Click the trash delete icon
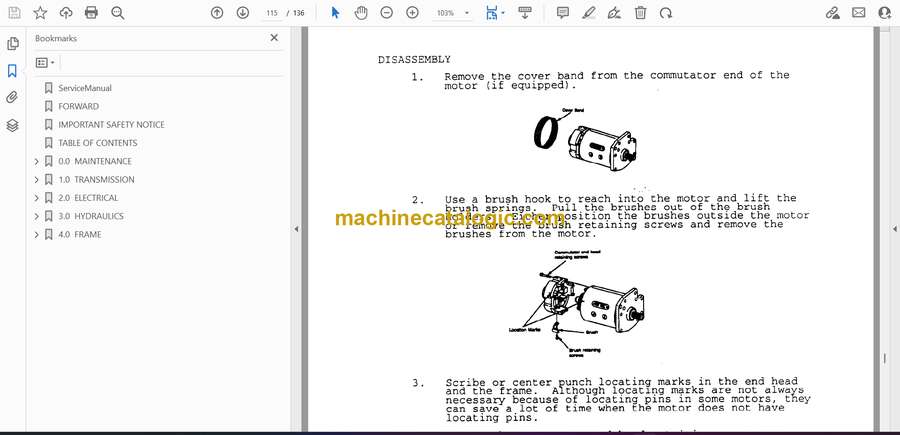This screenshot has width=900, height=435. [x=640, y=13]
